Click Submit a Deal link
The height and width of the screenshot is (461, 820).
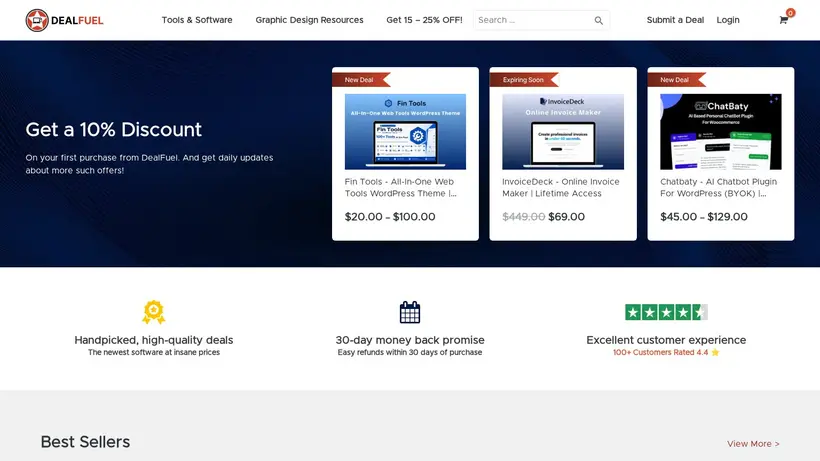tap(675, 20)
